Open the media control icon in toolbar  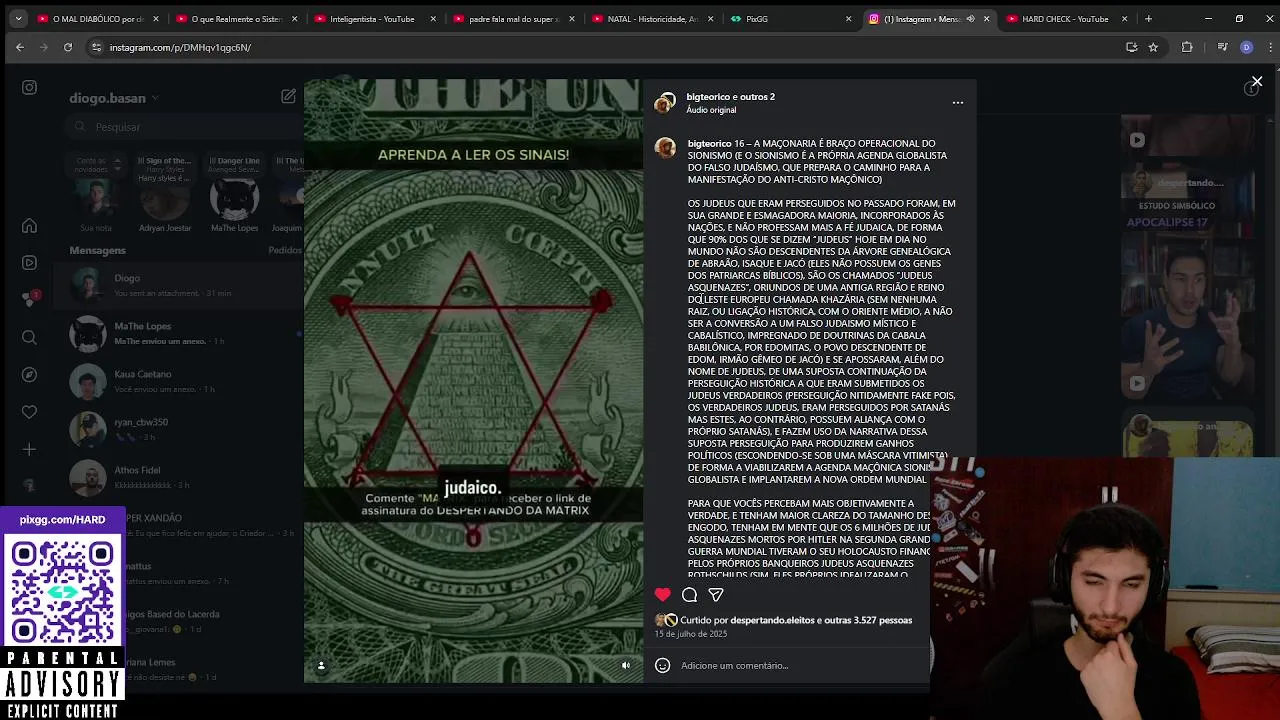point(1222,47)
